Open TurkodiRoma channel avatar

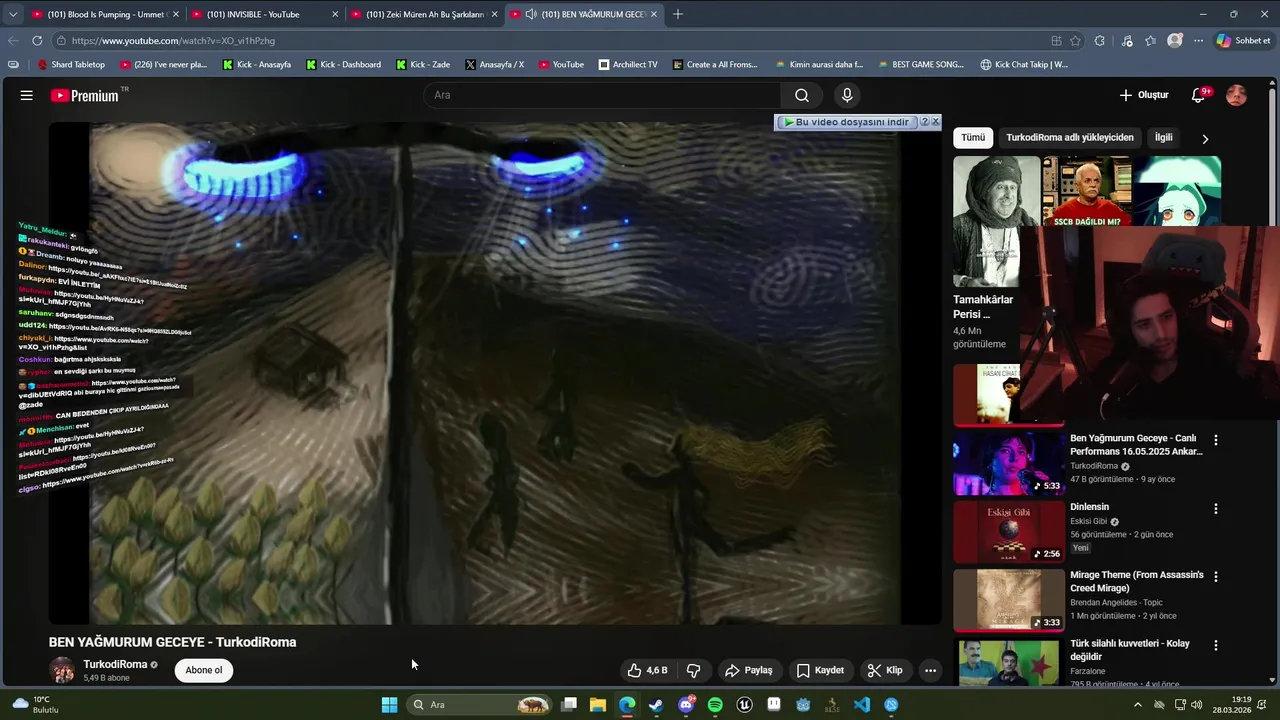[x=62, y=670]
